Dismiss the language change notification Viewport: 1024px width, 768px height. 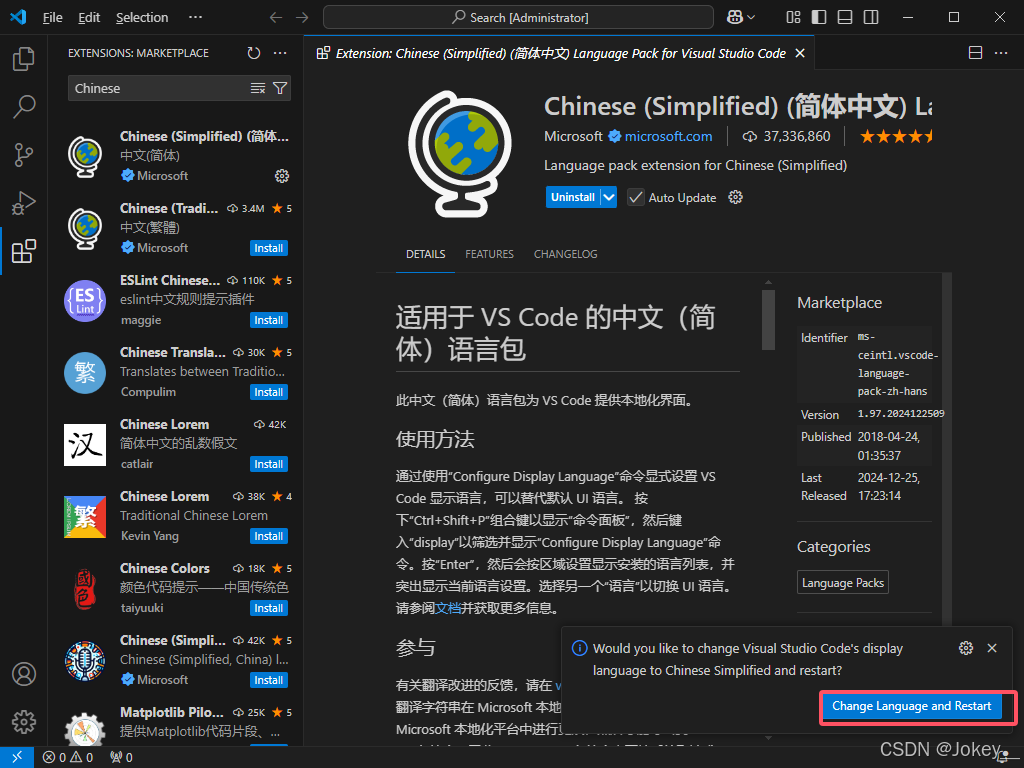coord(992,648)
